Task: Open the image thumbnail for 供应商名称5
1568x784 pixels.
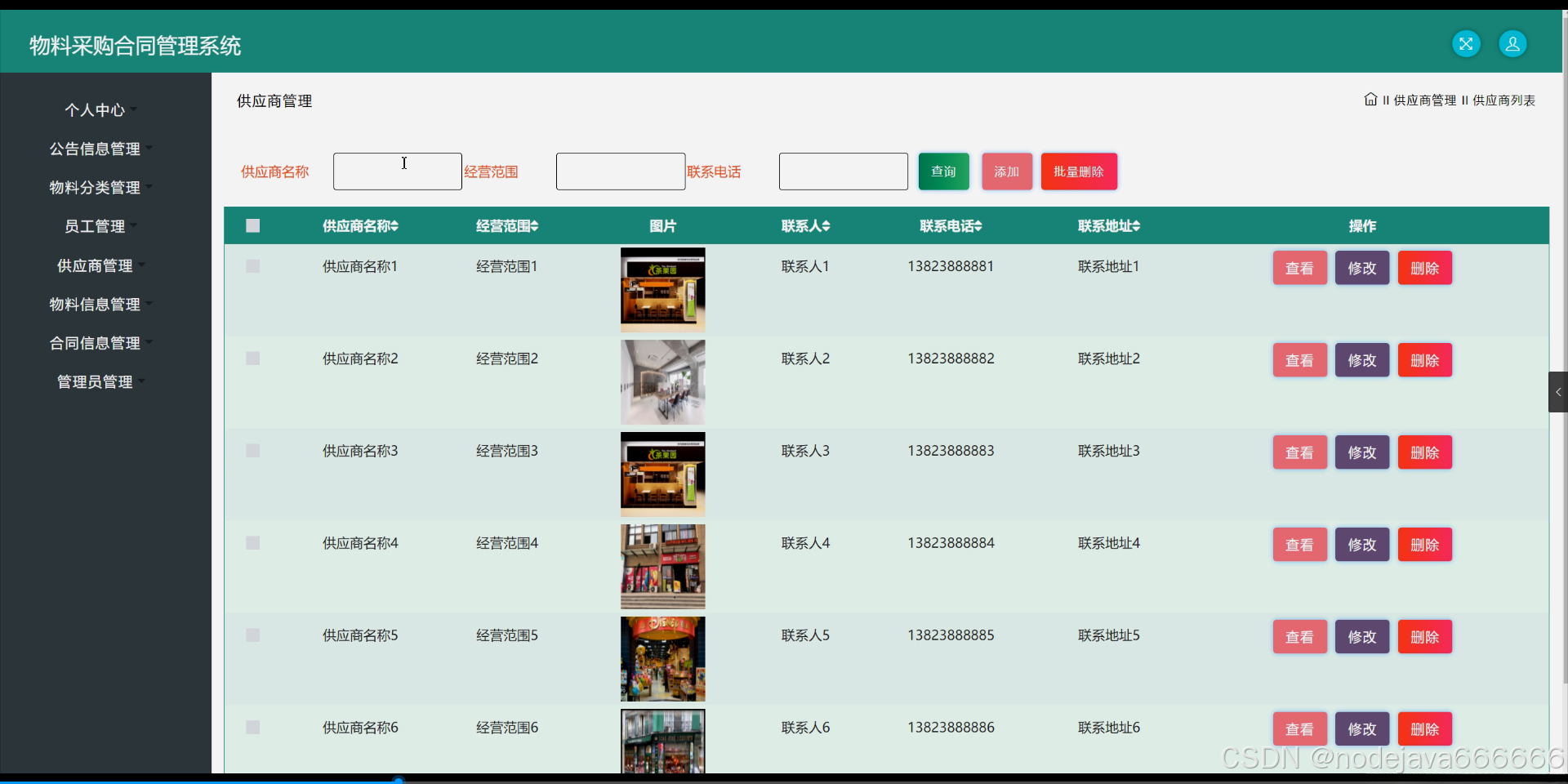Action: [663, 659]
